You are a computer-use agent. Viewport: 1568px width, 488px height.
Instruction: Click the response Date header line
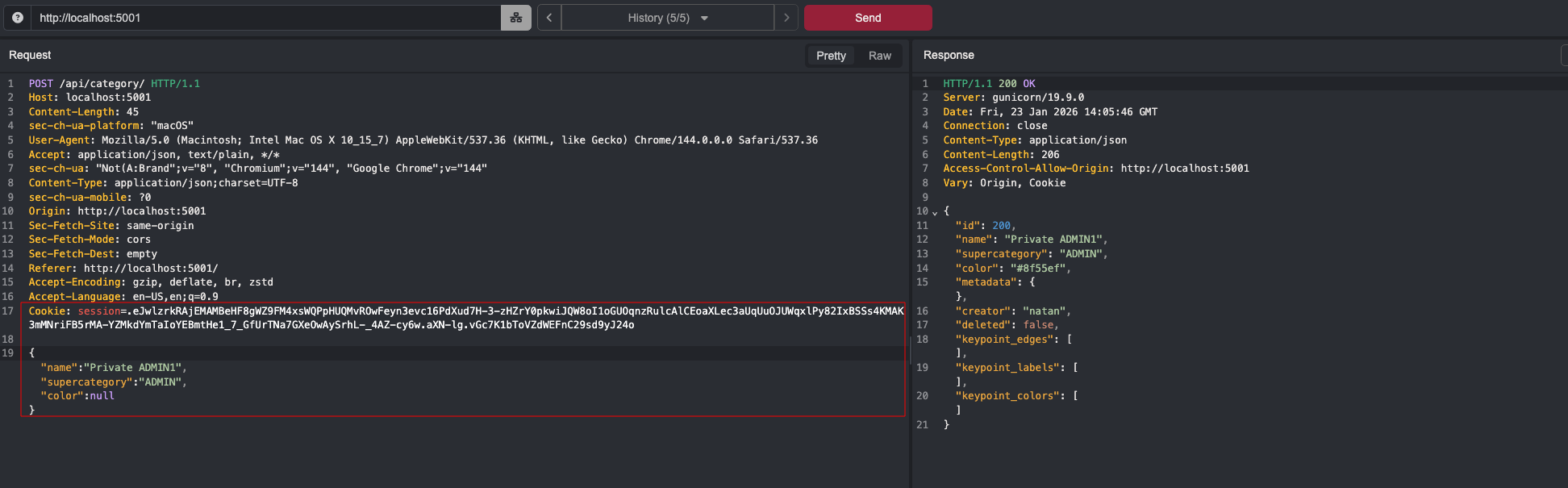pos(1050,112)
